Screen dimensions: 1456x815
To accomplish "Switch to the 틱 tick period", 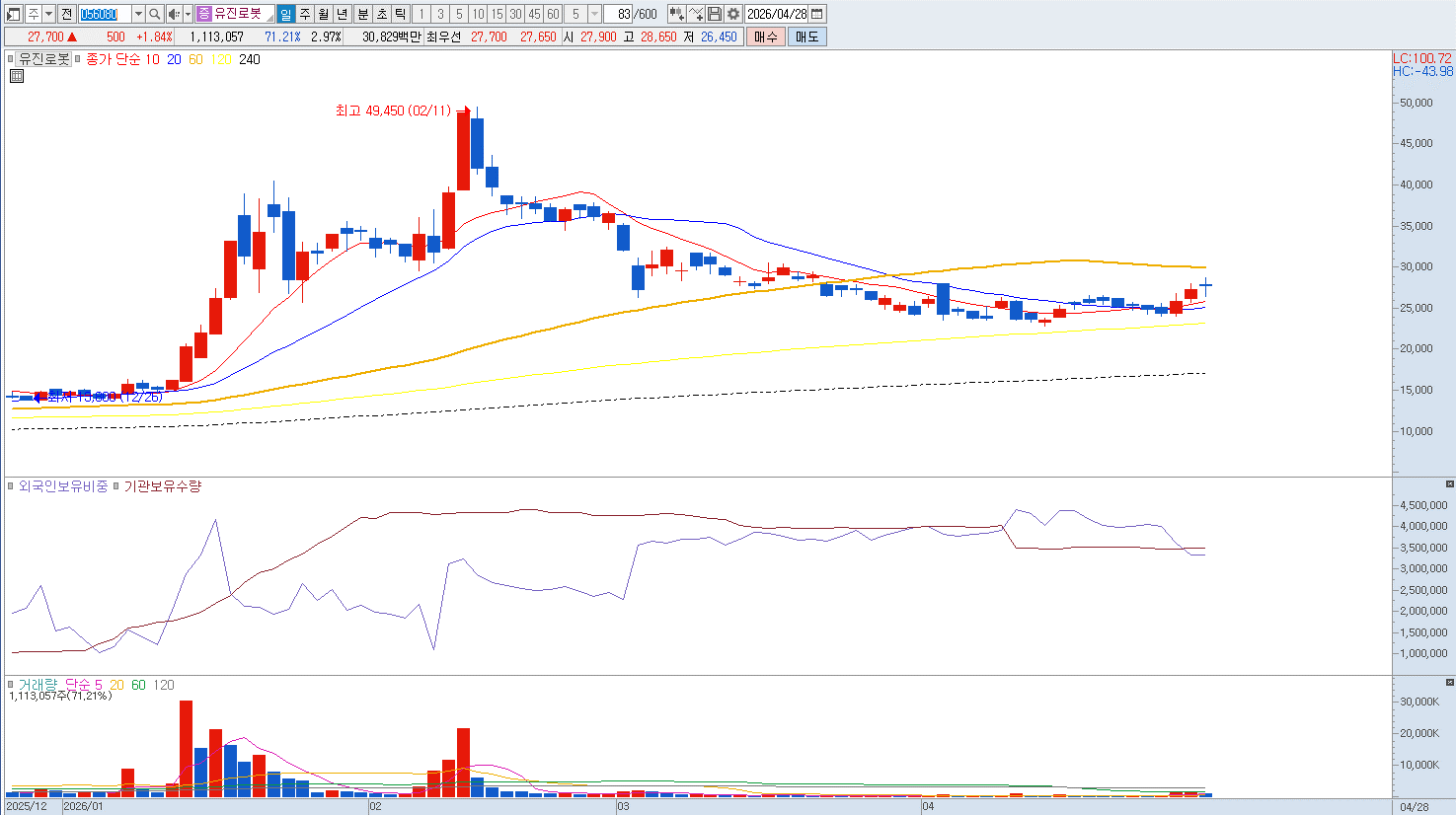I will (x=400, y=14).
